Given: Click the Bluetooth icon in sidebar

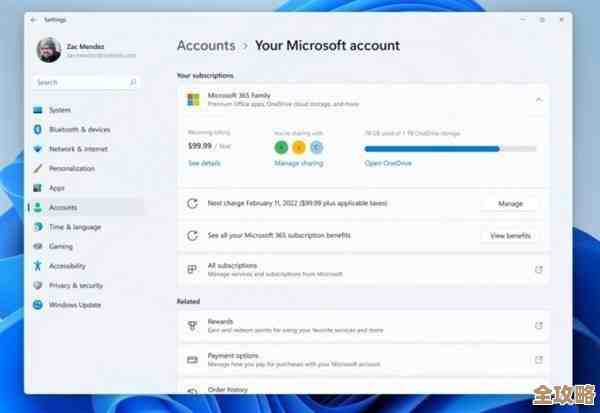Looking at the screenshot, I should point(38,129).
